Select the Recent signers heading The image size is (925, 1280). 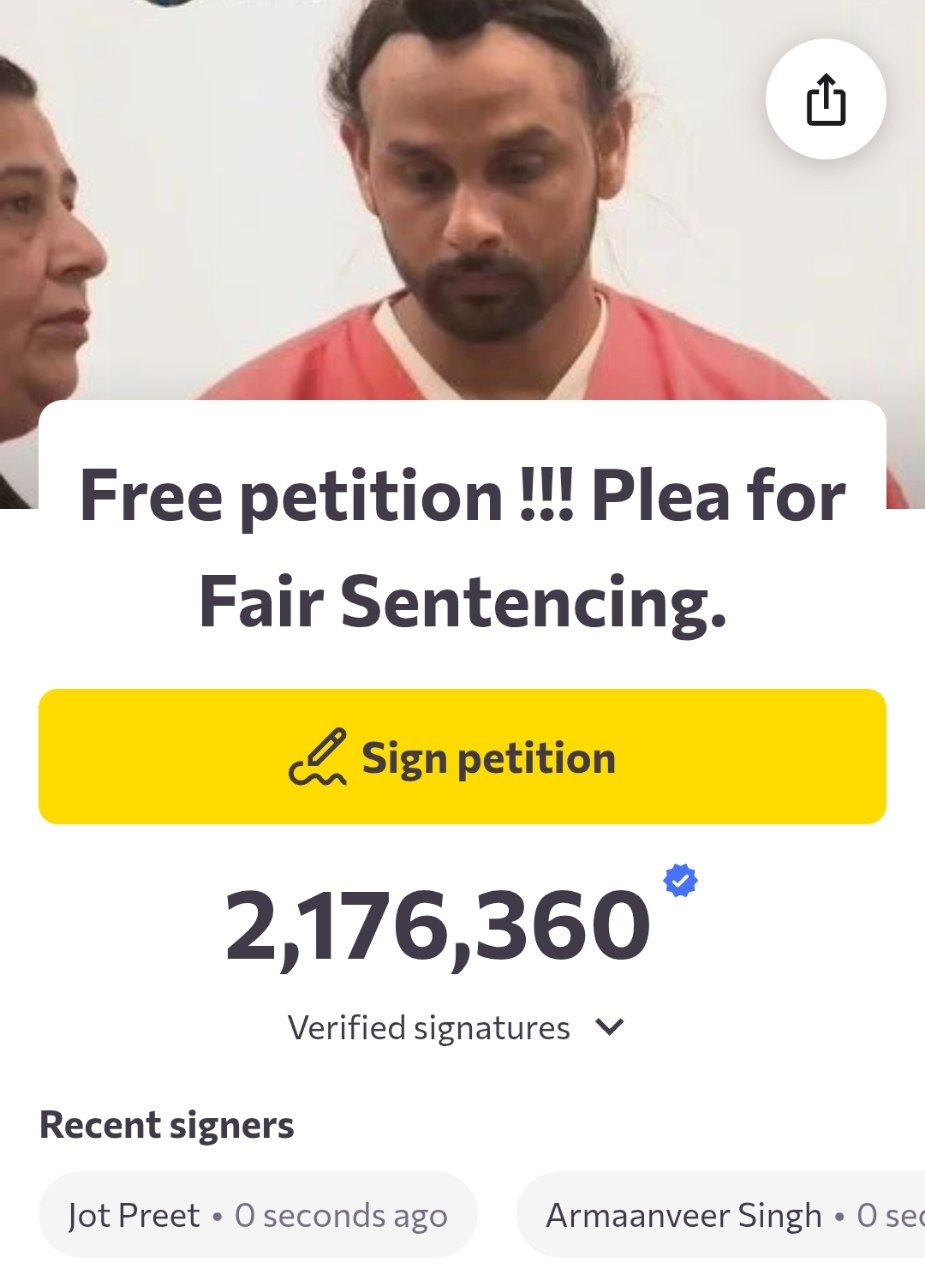[x=167, y=1125]
